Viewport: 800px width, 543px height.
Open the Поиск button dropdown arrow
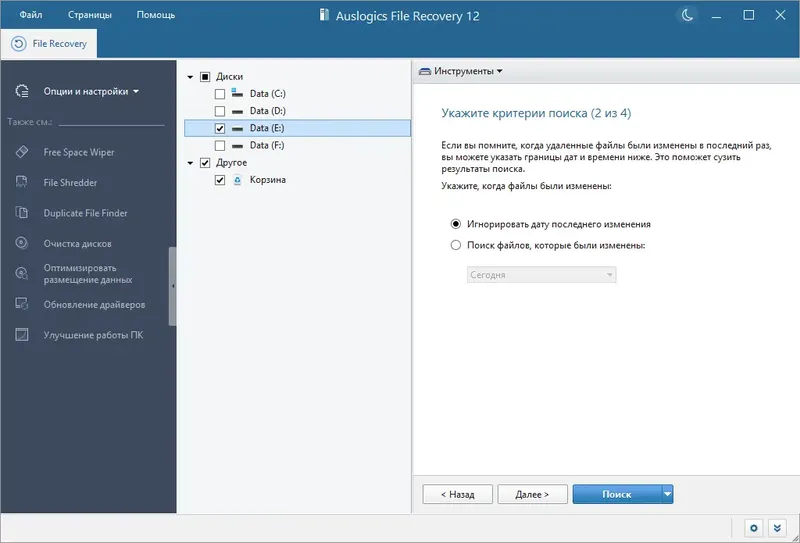668,494
